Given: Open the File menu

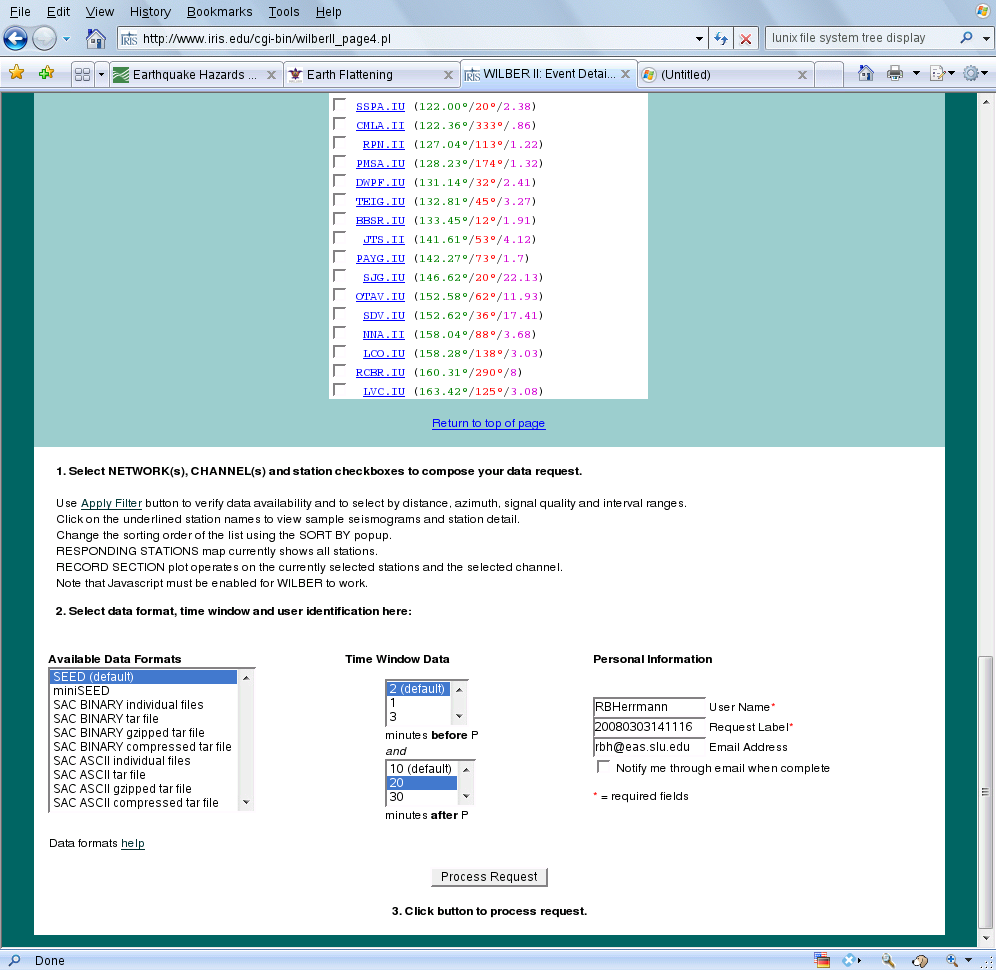Looking at the screenshot, I should [x=20, y=11].
